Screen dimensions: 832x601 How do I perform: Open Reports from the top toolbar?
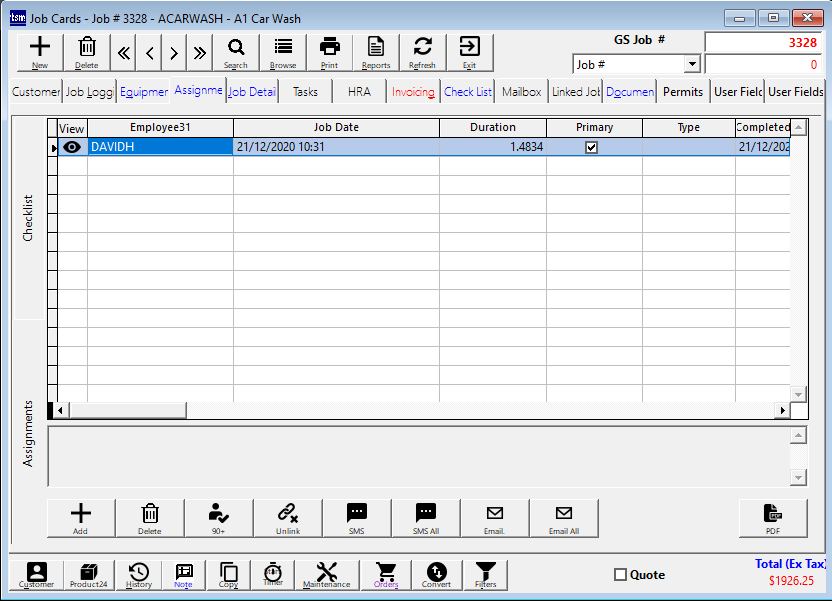[x=376, y=51]
